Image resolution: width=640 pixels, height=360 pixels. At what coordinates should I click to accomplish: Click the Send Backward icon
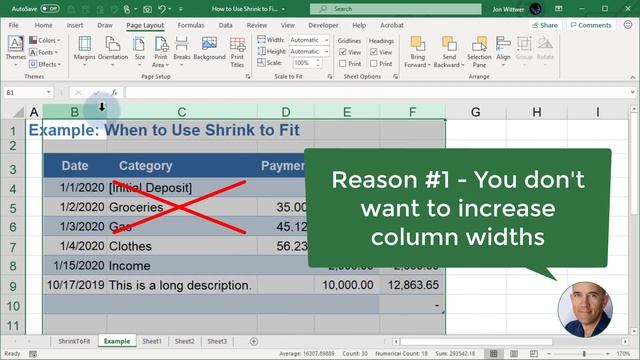pos(449,43)
